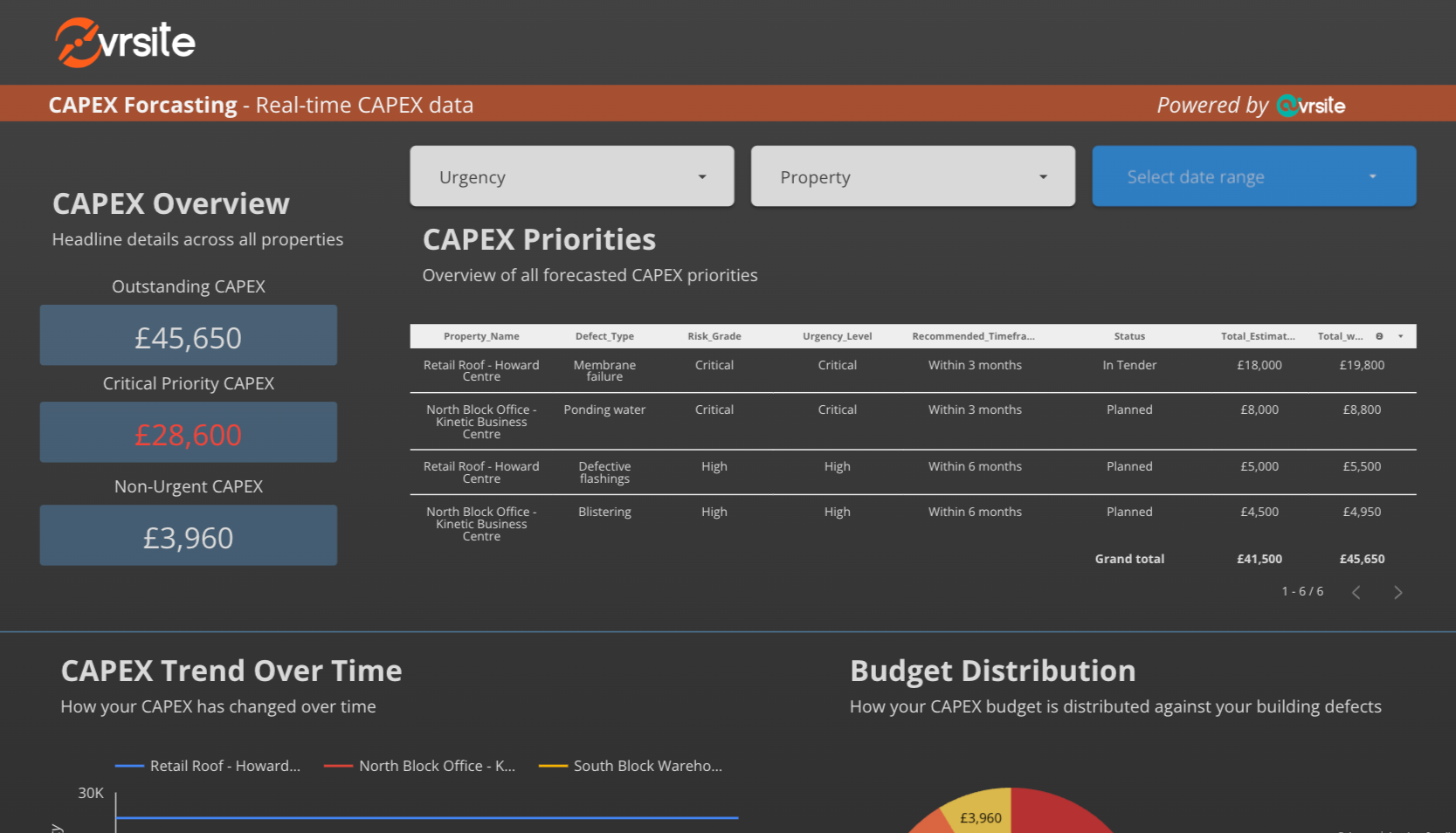Click 'Within 3 months' in Membrane failure row
The width and height of the screenshot is (1456, 833).
tap(975, 365)
